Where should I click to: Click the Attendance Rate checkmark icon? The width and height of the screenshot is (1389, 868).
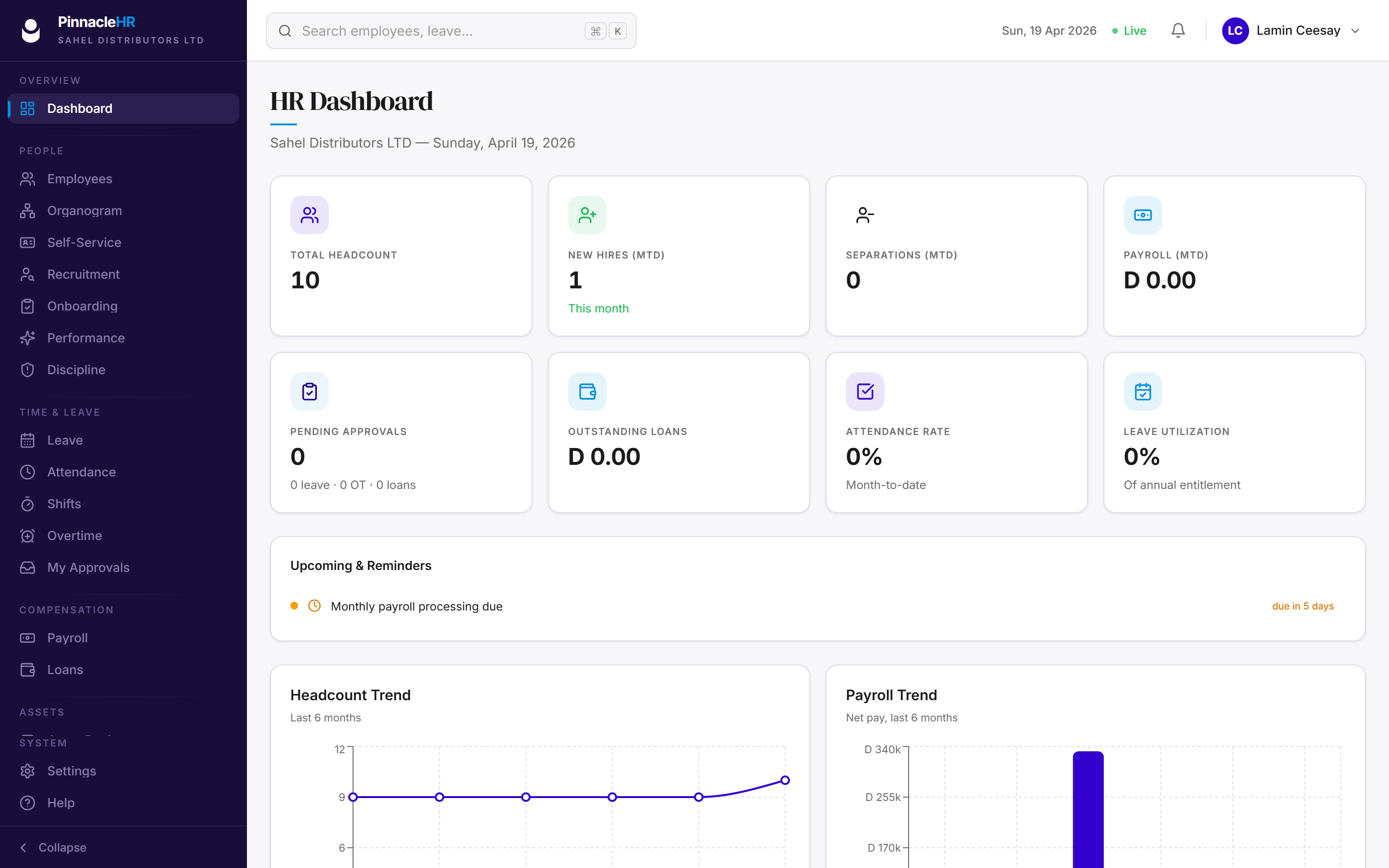click(x=865, y=392)
